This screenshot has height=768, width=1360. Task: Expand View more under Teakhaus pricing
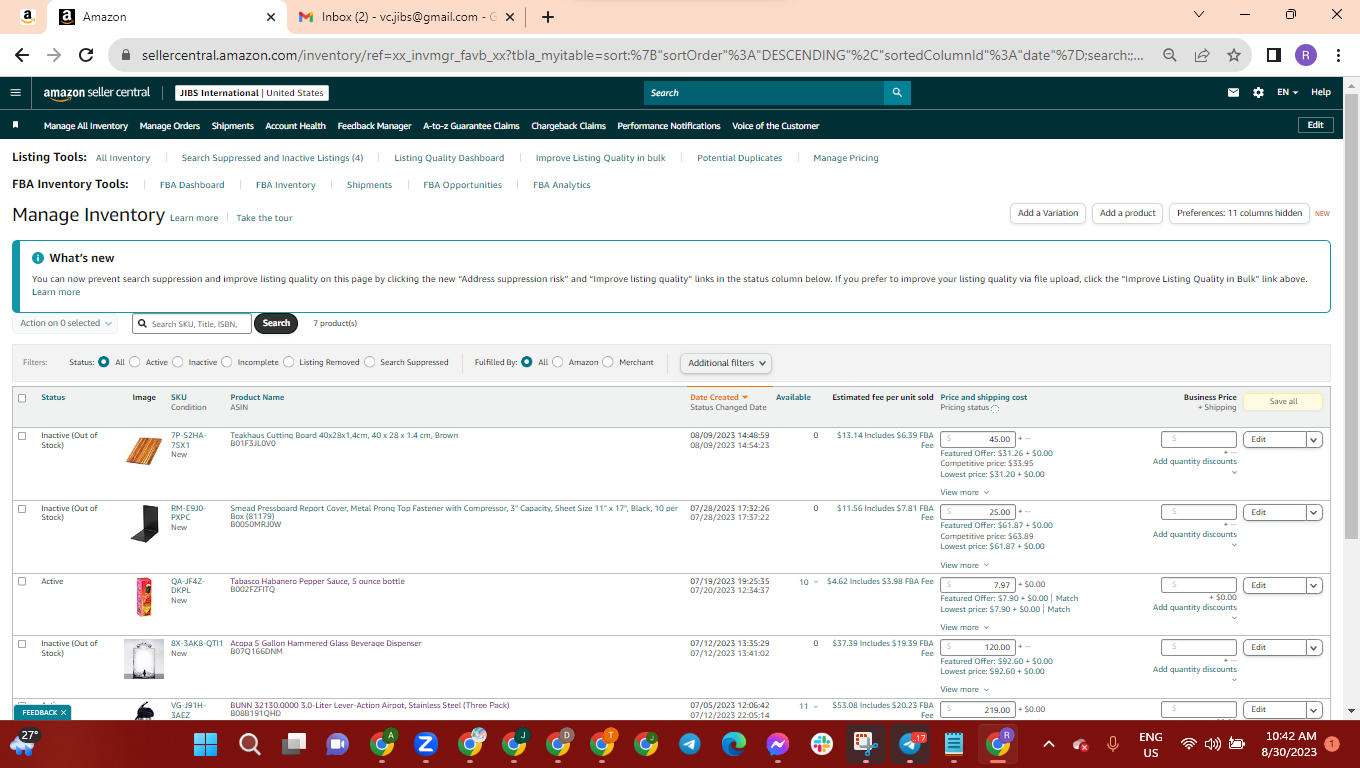(964, 492)
